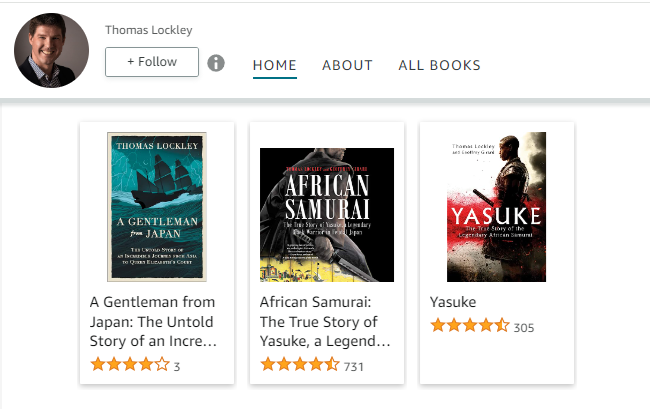Click the Yasuke title link
This screenshot has height=409, width=650.
[453, 302]
